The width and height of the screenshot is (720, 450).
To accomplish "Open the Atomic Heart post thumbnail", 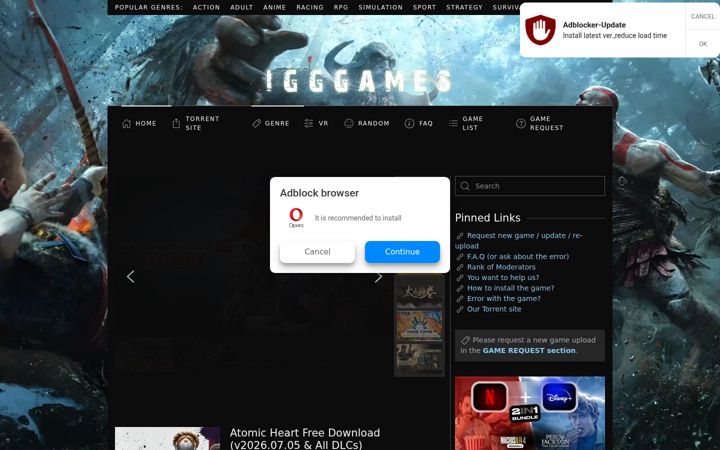I will click(x=167, y=439).
